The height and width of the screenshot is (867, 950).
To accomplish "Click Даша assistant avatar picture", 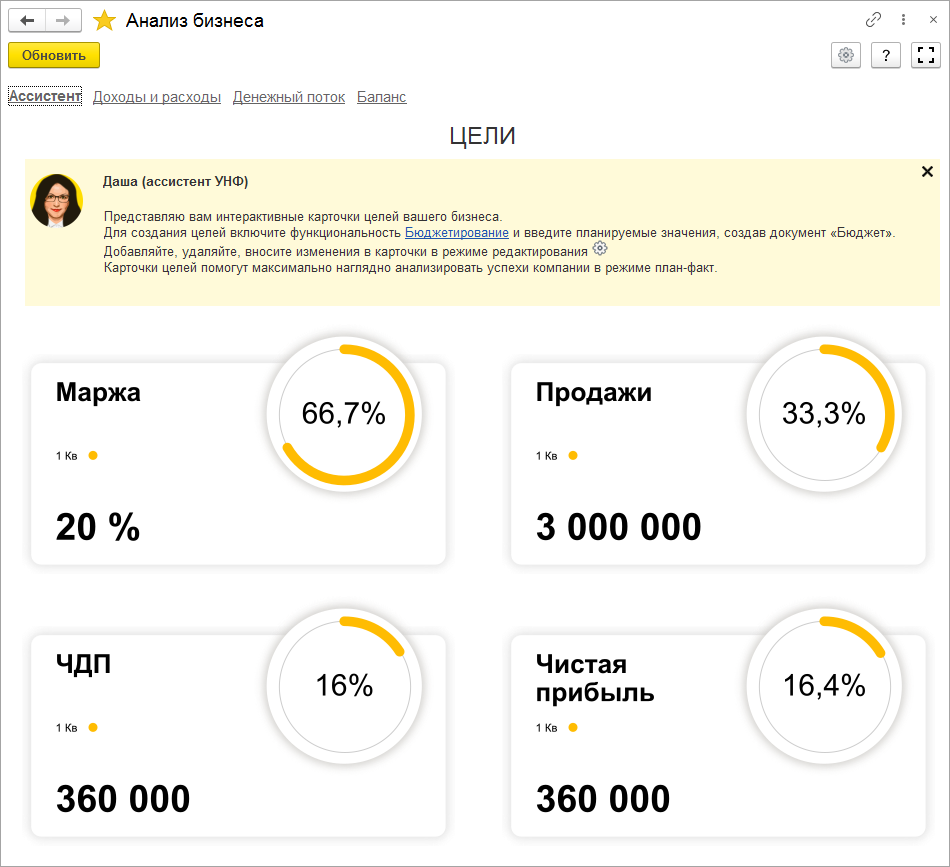I will coord(56,201).
